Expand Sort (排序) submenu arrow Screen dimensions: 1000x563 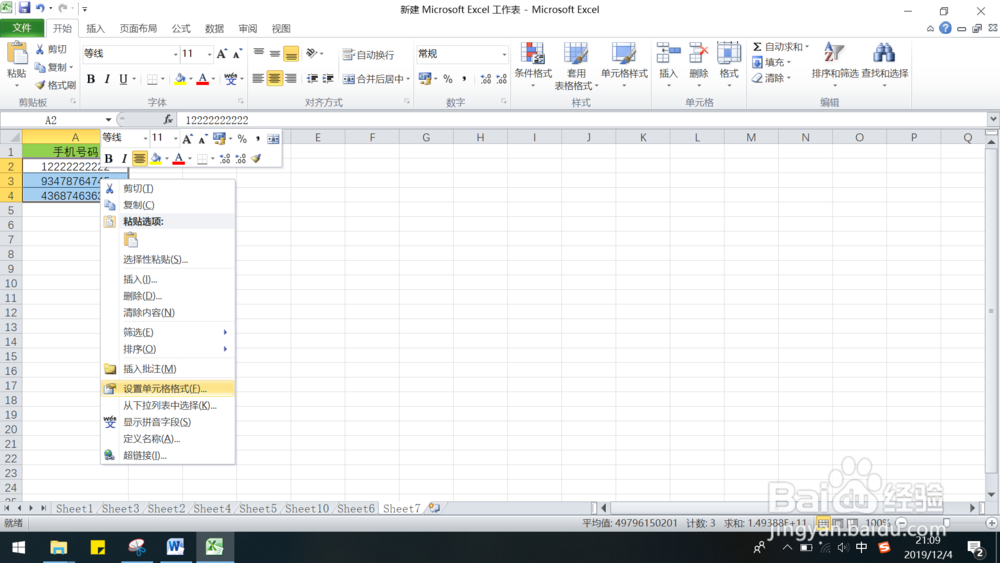(x=225, y=349)
